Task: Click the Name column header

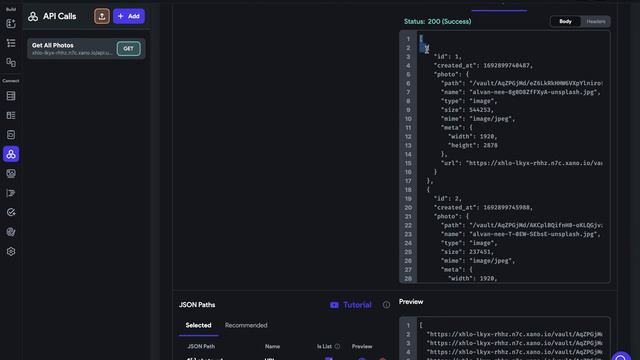Action: [272, 347]
